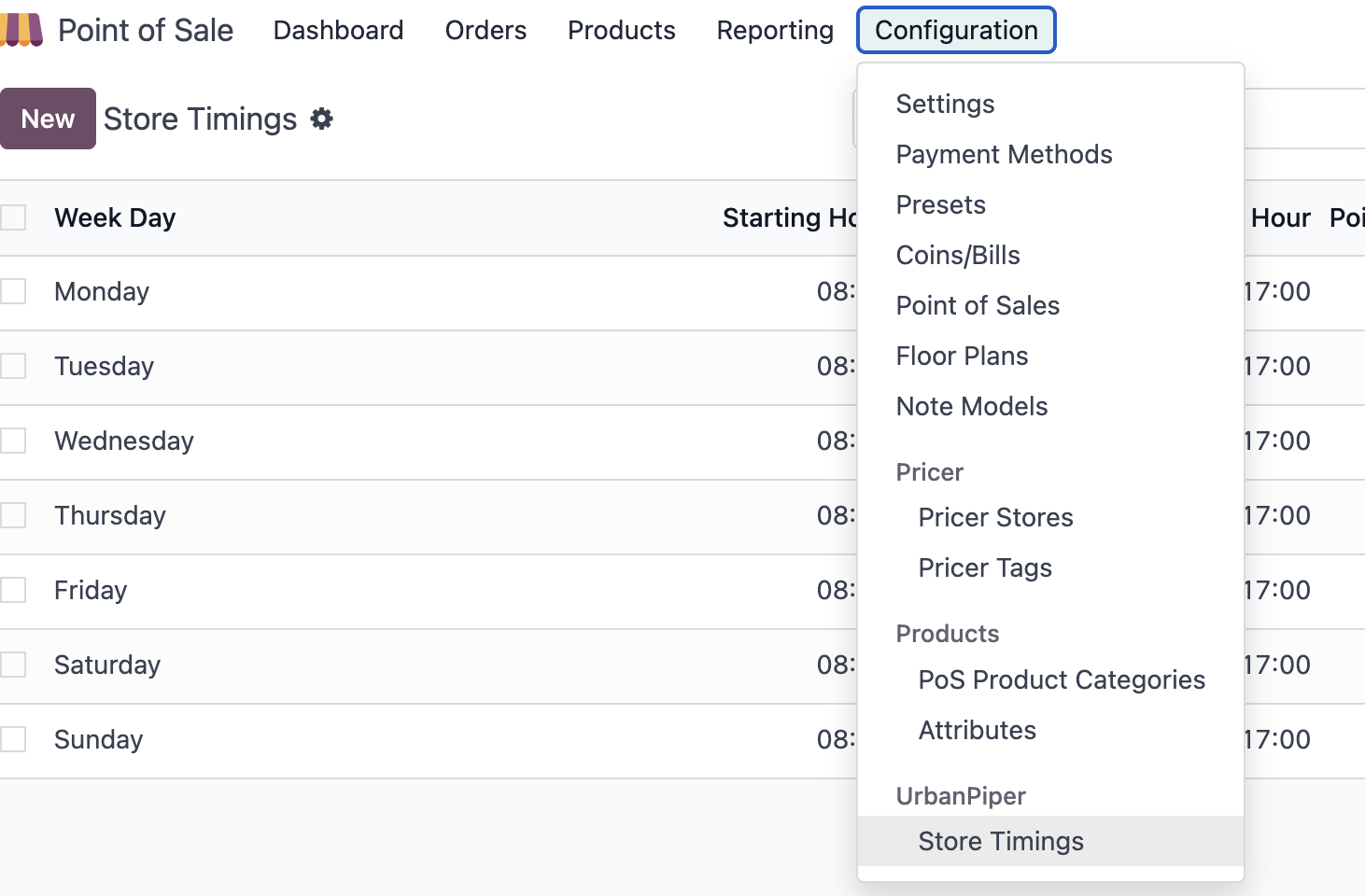This screenshot has width=1365, height=896.
Task: Click the New button
Action: [48, 119]
